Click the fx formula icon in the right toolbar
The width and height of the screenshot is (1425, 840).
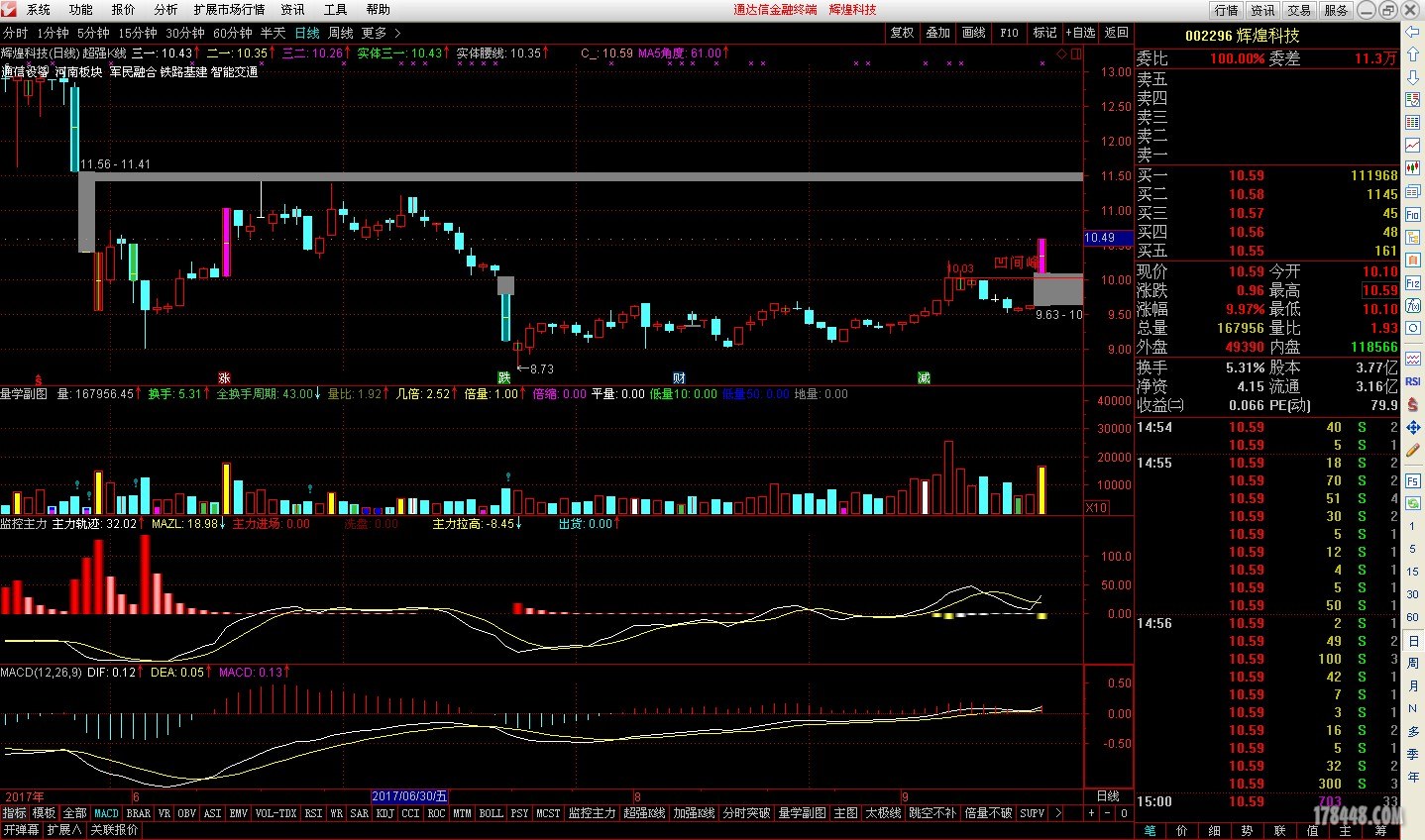point(1413,305)
